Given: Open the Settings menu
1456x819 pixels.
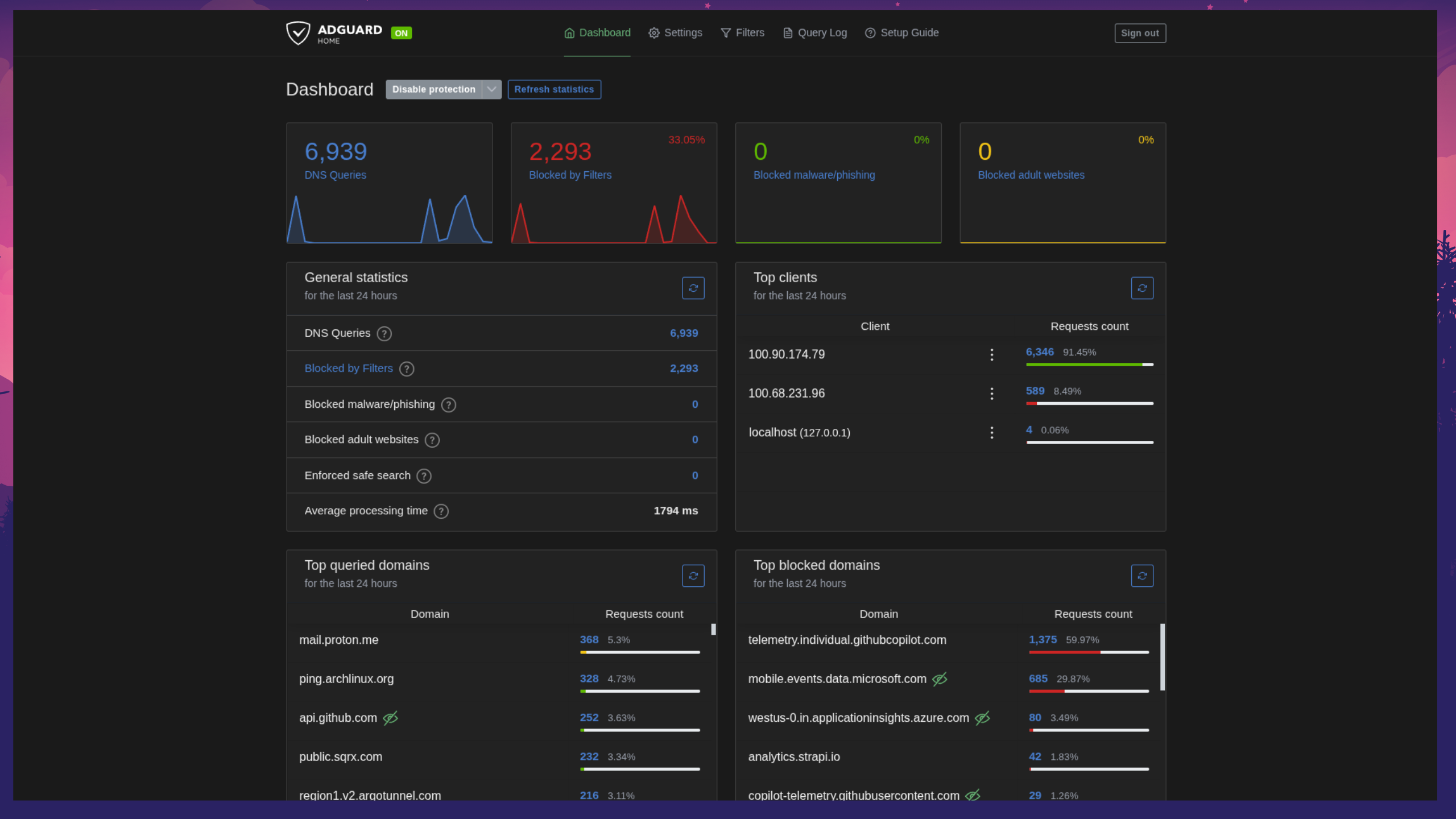Looking at the screenshot, I should coord(675,33).
